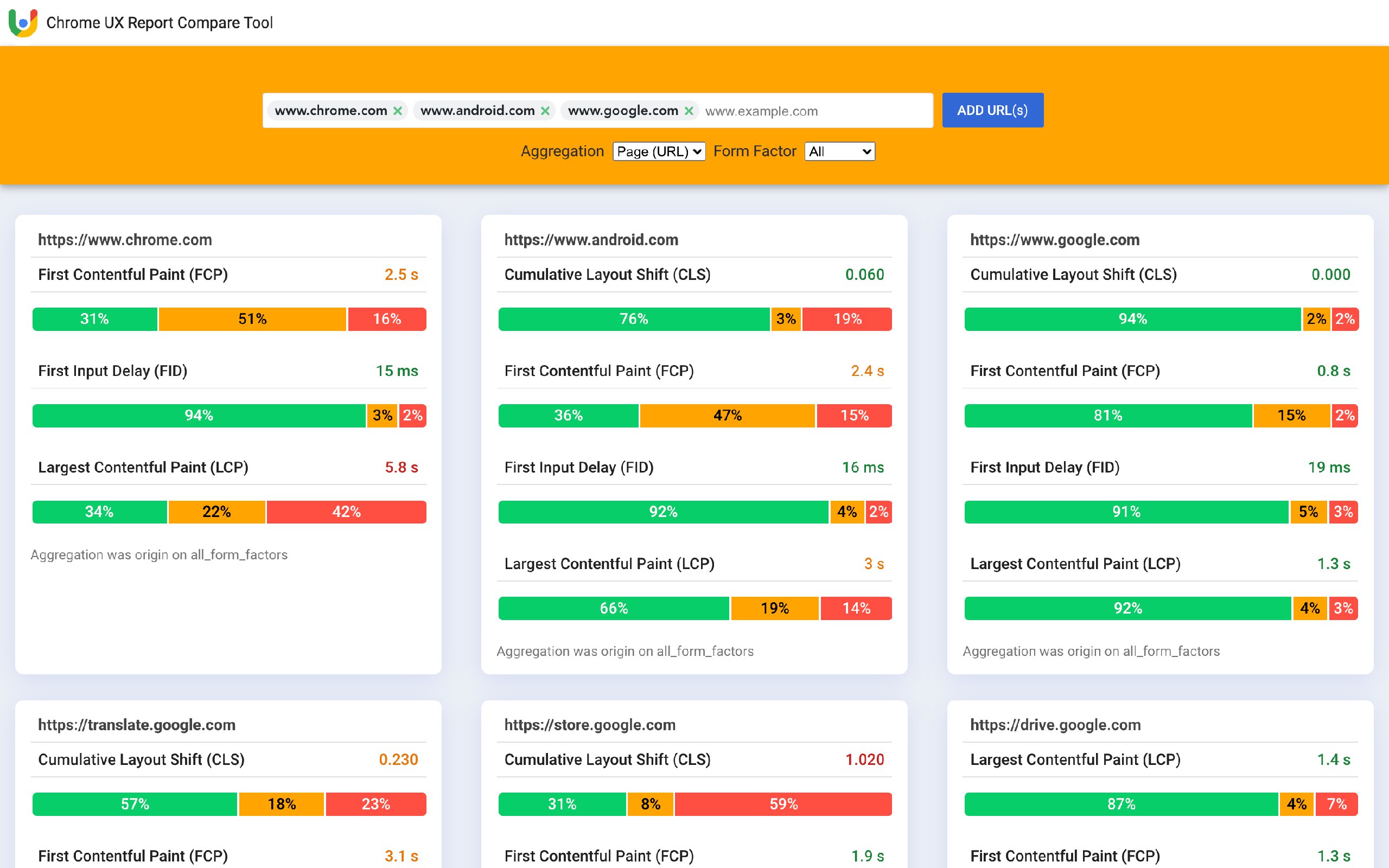Click chrome.com LCP red 42% segment
Image resolution: width=1389 pixels, height=868 pixels.
(x=347, y=512)
